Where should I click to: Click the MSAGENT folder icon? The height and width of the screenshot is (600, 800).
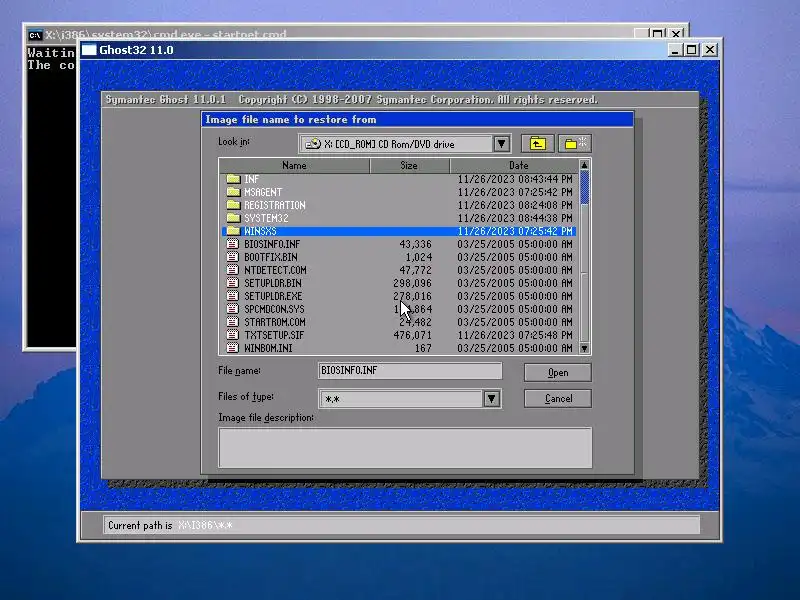pyautogui.click(x=234, y=192)
